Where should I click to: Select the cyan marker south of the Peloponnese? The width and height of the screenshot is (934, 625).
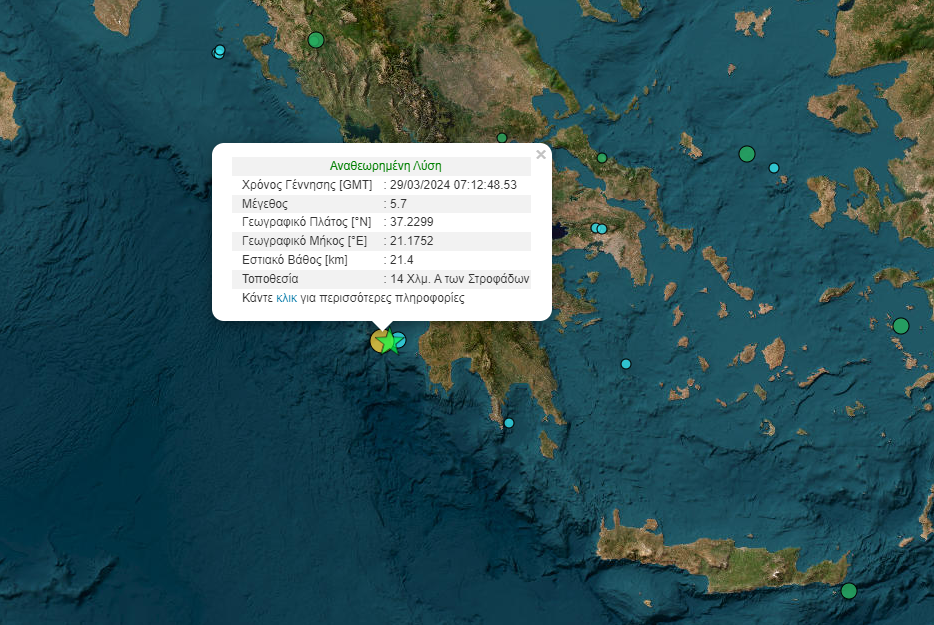click(x=509, y=423)
